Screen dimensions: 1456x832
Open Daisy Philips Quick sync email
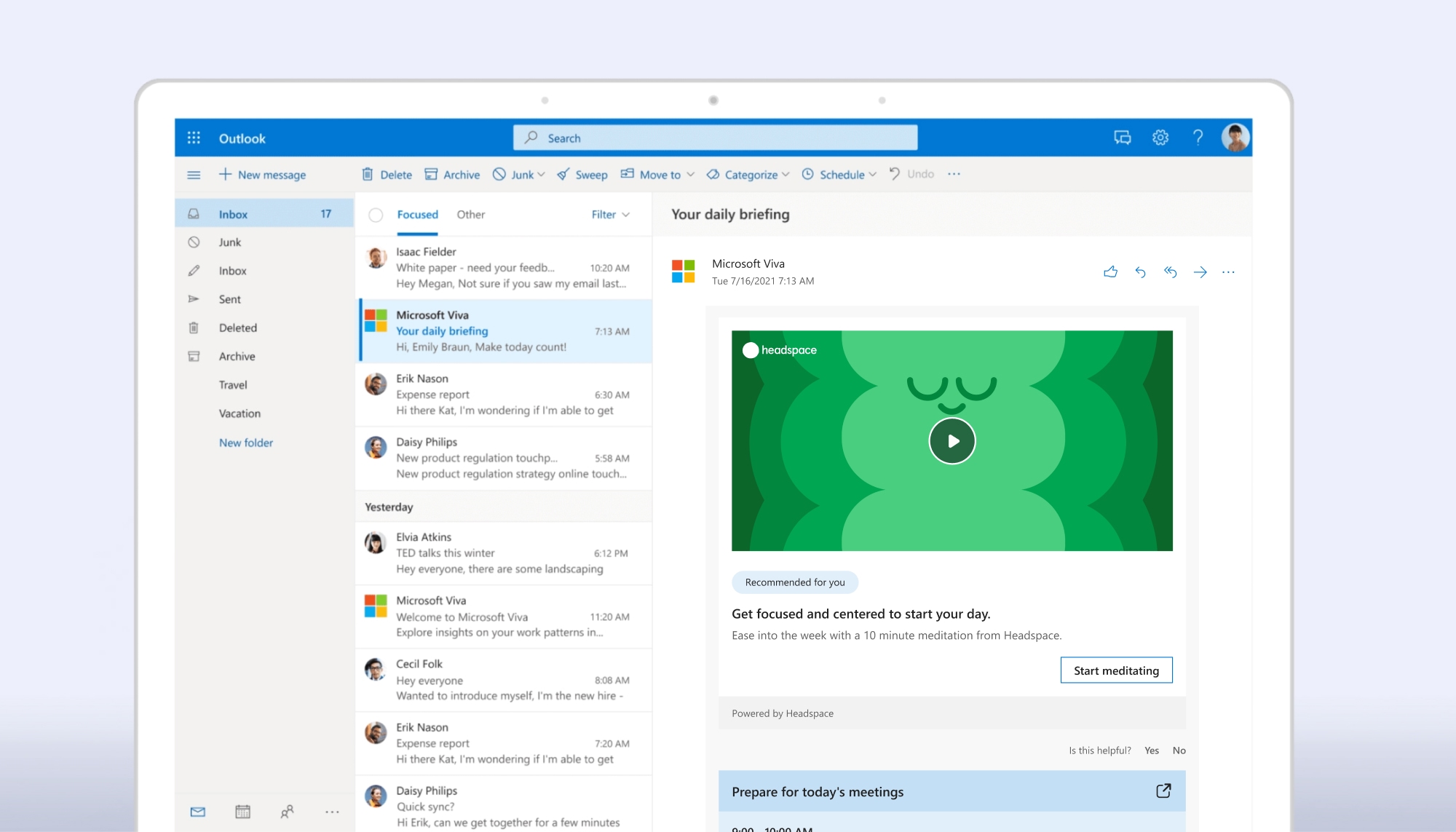504,804
